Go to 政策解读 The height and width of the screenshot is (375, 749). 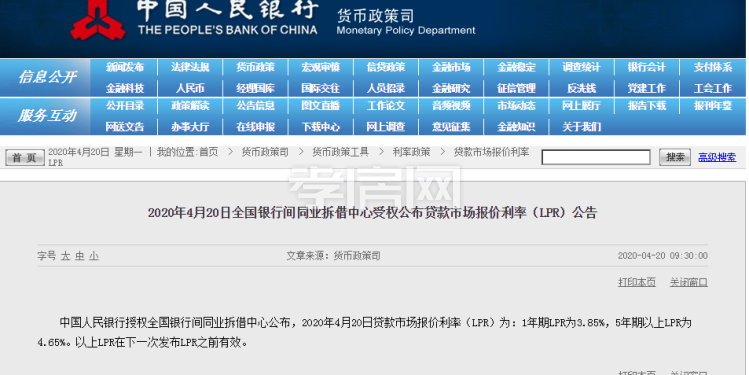point(190,106)
